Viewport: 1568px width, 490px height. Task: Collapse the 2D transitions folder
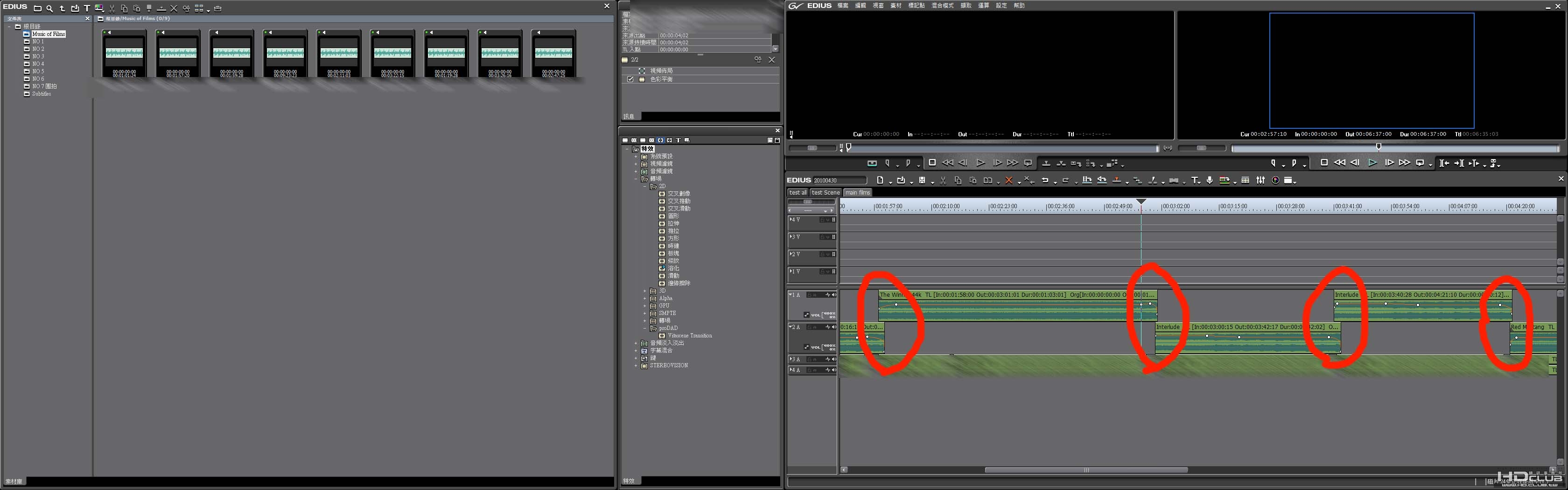(x=645, y=186)
